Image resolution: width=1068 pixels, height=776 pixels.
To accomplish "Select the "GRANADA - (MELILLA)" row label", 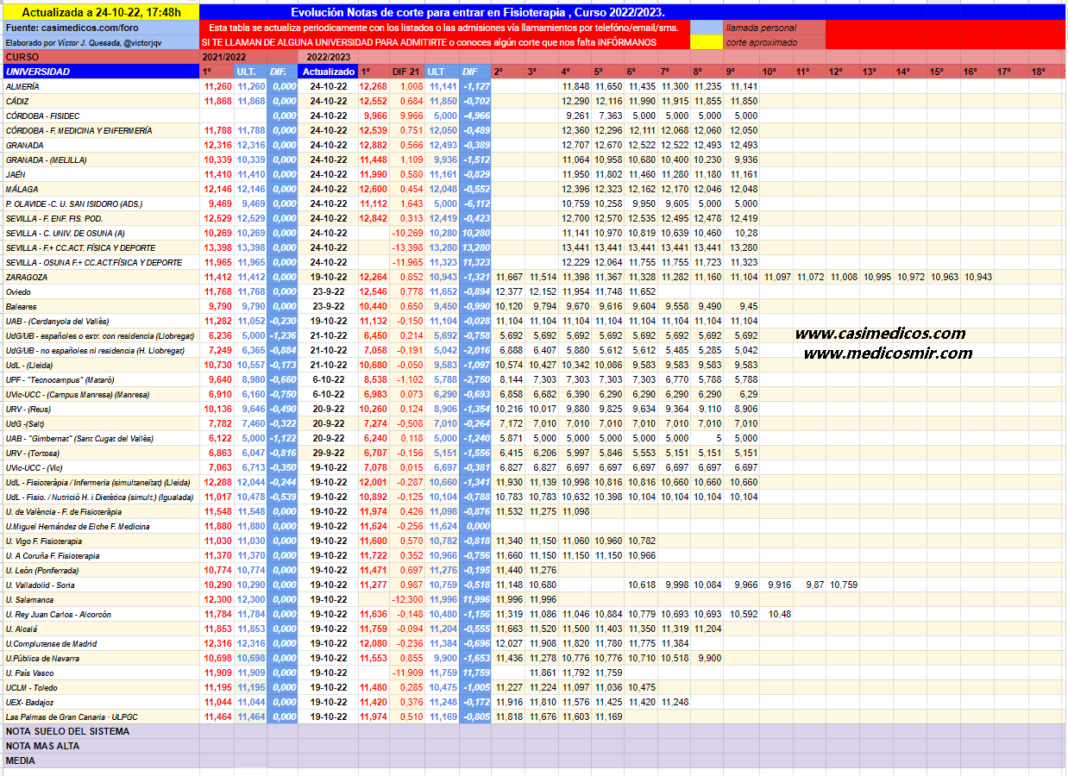I will 46,160.
